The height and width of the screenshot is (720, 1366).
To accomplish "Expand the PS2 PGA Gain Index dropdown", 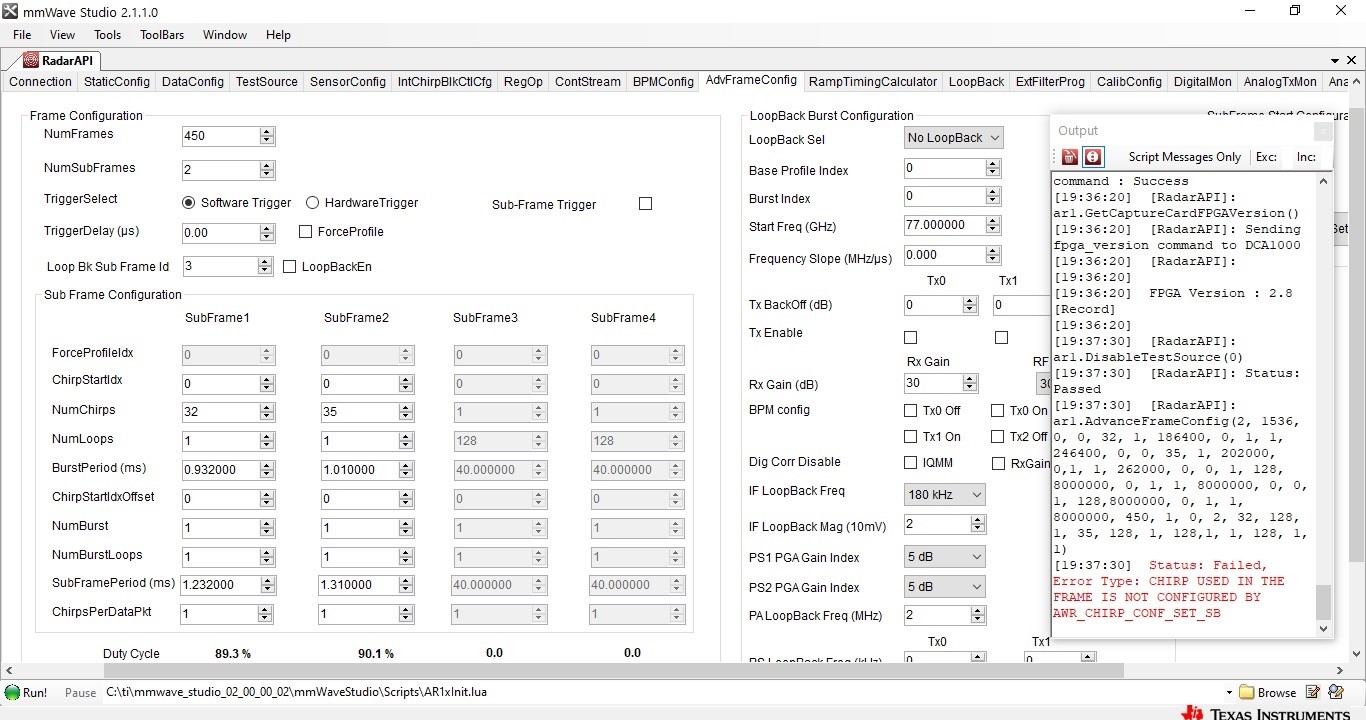I will pyautogui.click(x=944, y=587).
